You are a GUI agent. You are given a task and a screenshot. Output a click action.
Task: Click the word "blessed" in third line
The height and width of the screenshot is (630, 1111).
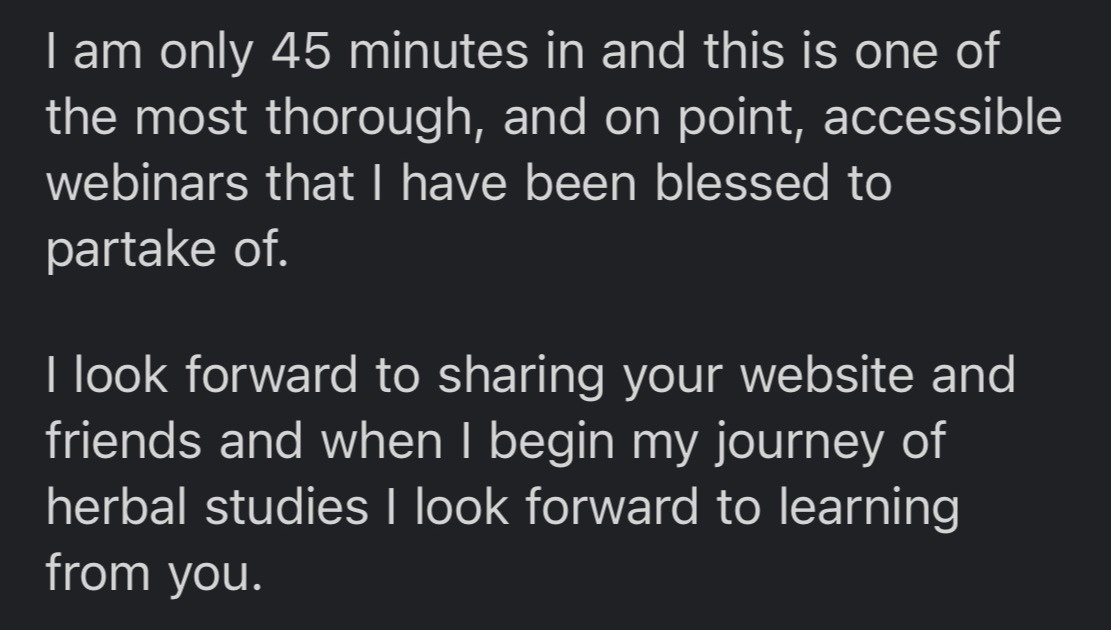(x=742, y=183)
